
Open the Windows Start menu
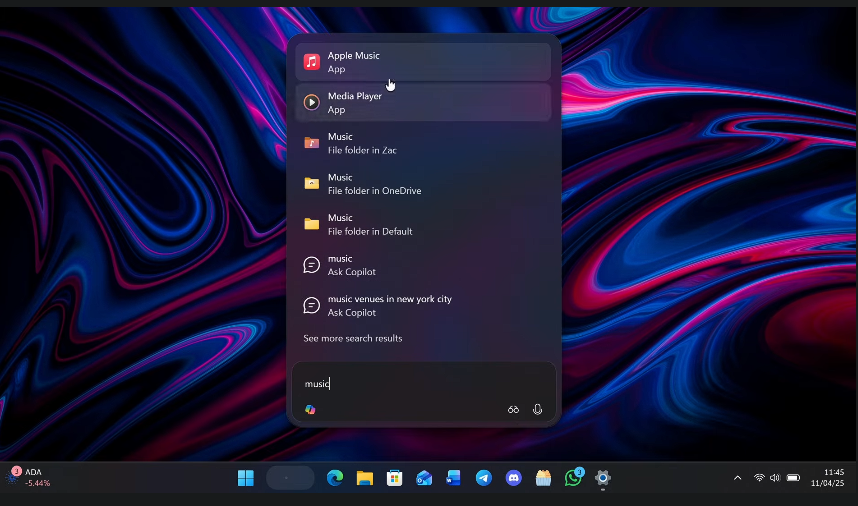tap(246, 478)
